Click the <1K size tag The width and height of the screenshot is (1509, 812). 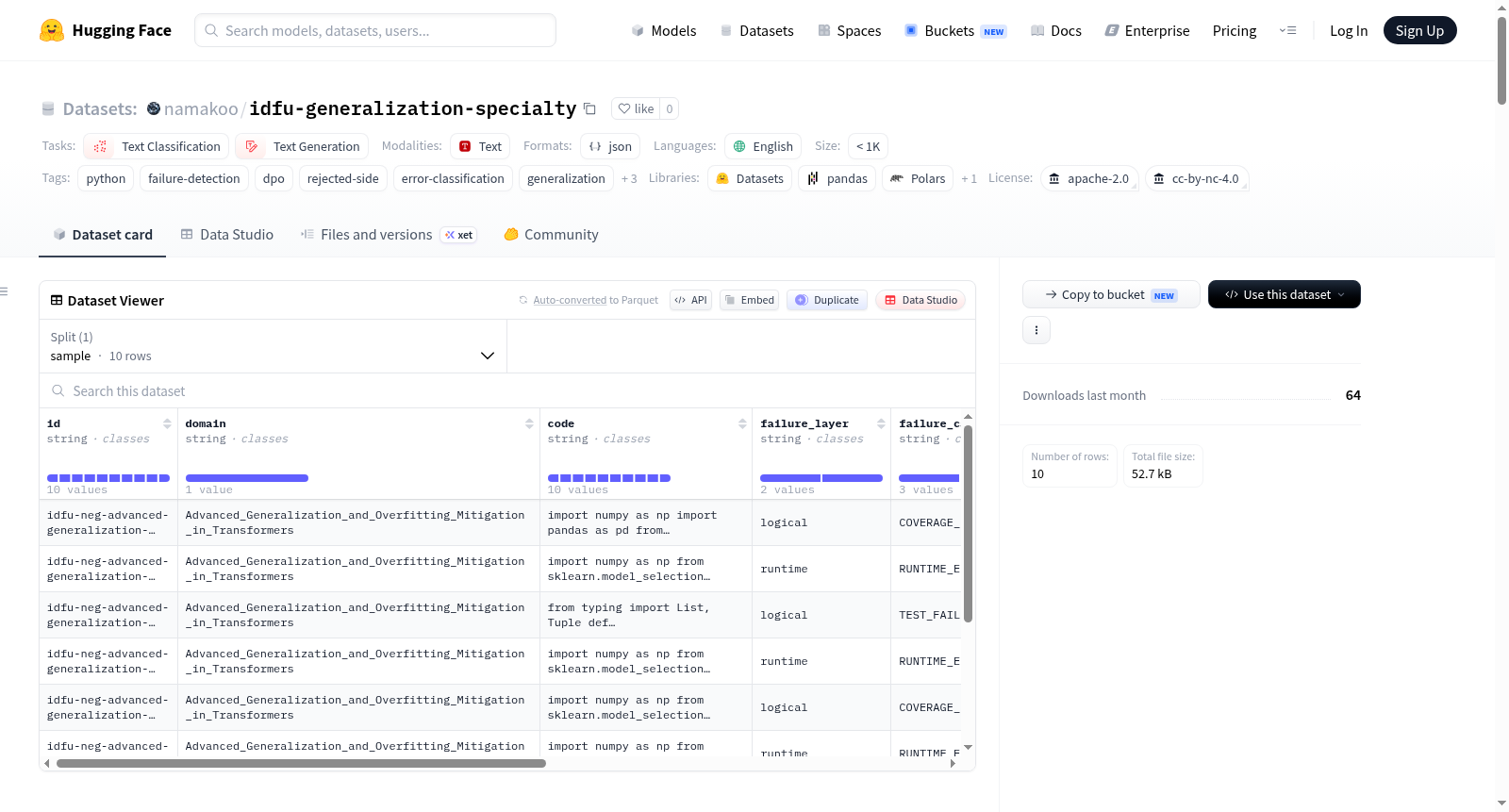[868, 146]
